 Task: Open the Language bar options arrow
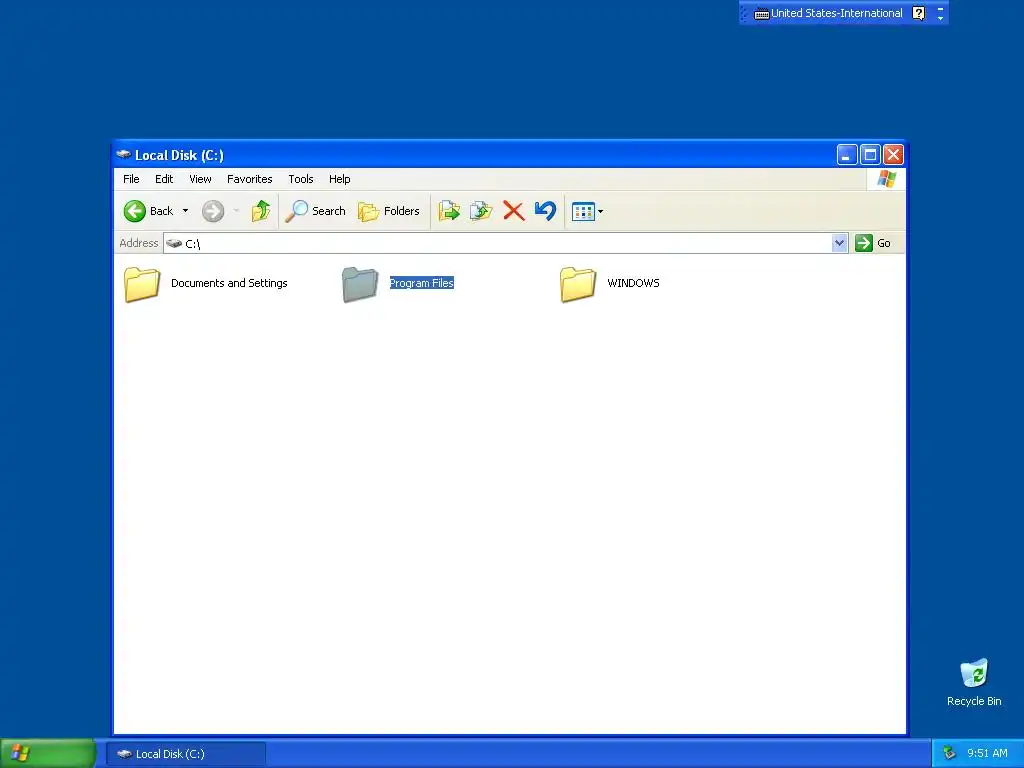click(940, 18)
